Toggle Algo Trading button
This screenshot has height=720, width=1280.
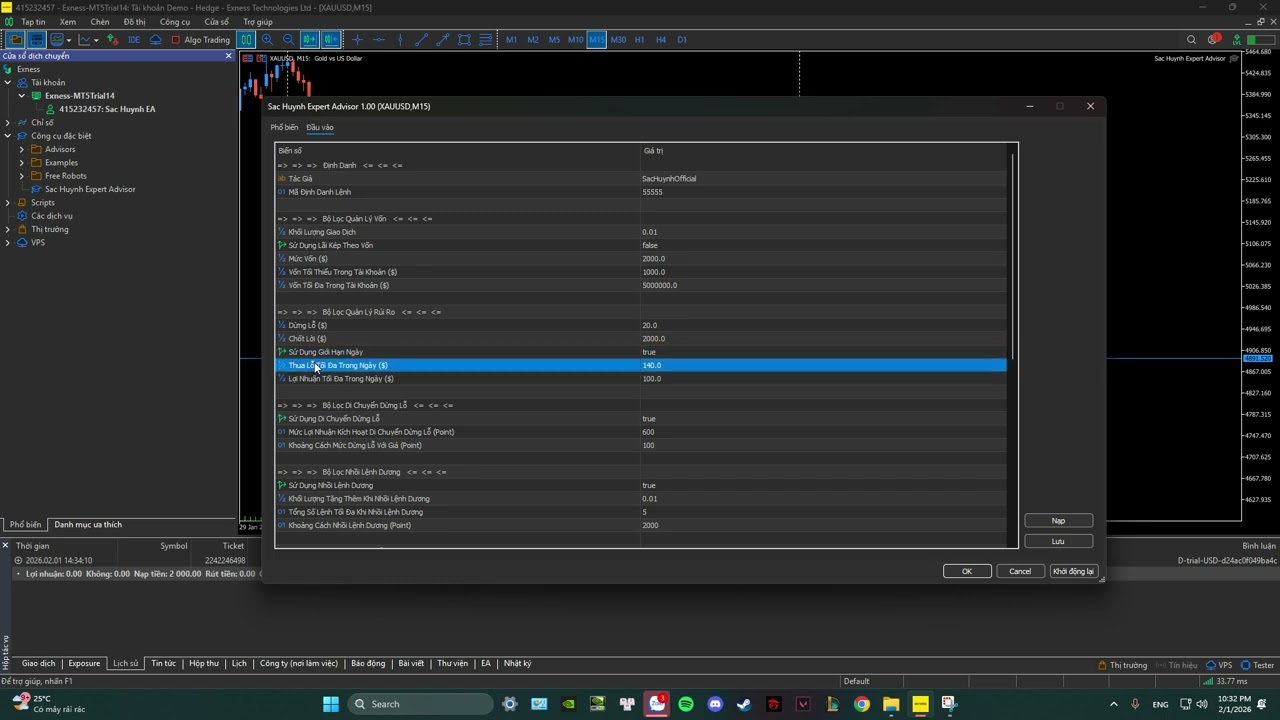(200, 40)
